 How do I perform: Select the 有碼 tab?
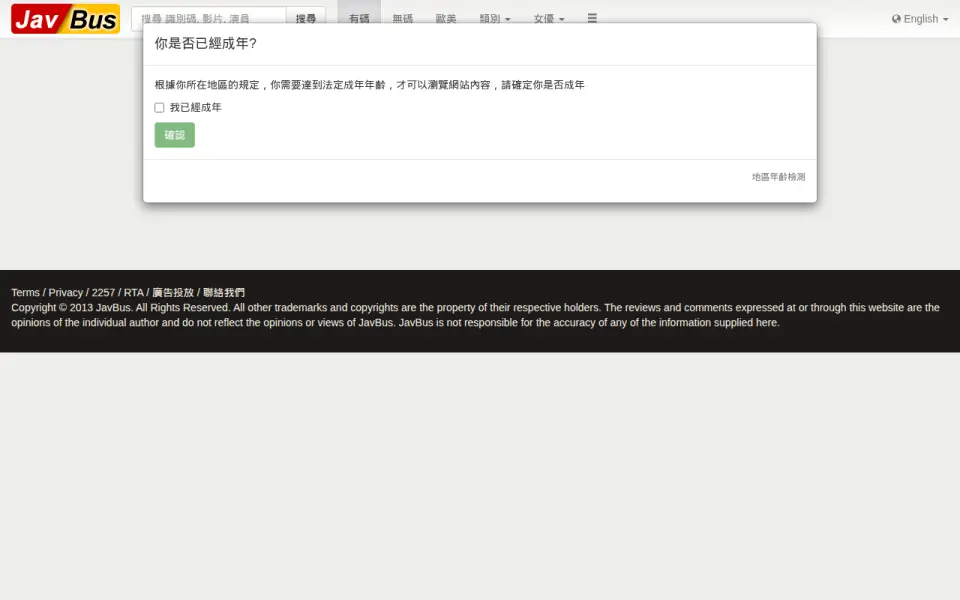[359, 19]
